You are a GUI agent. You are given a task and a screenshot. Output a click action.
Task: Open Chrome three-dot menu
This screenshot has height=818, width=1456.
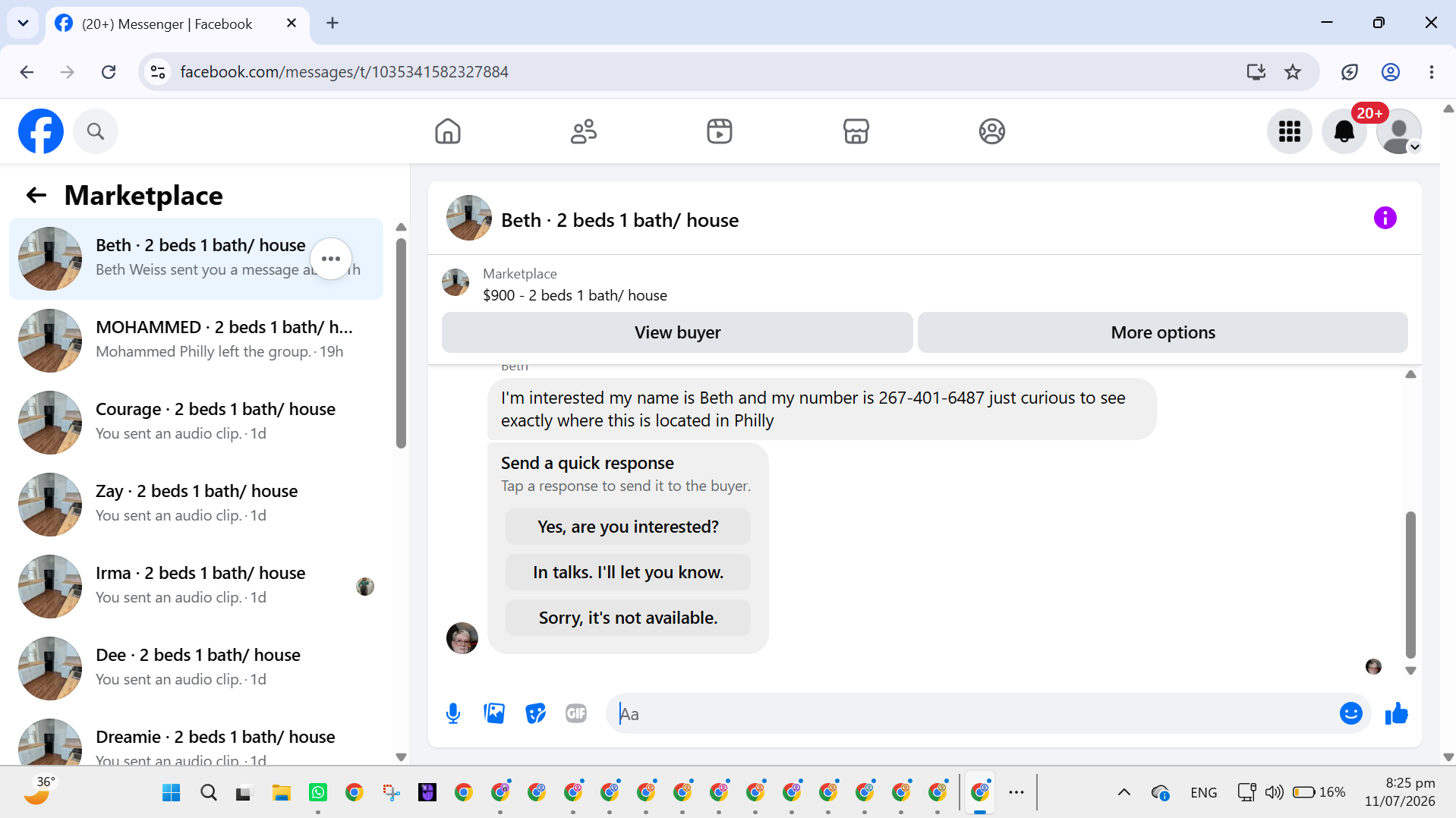pos(1431,72)
